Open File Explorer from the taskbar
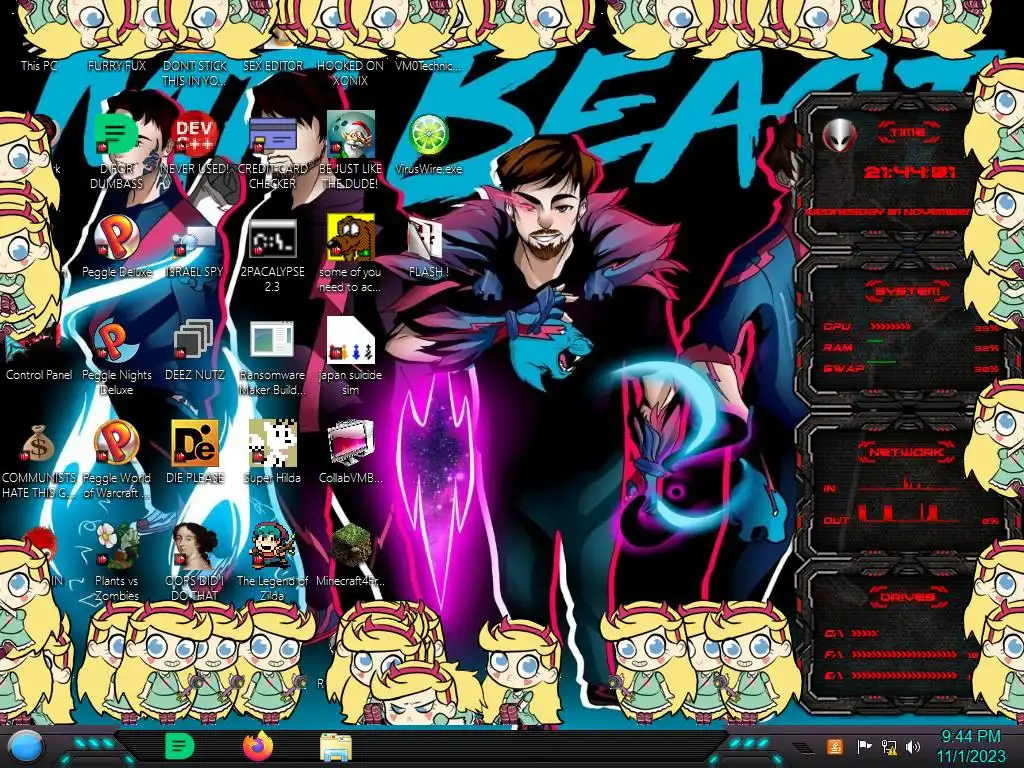 pyautogui.click(x=336, y=747)
